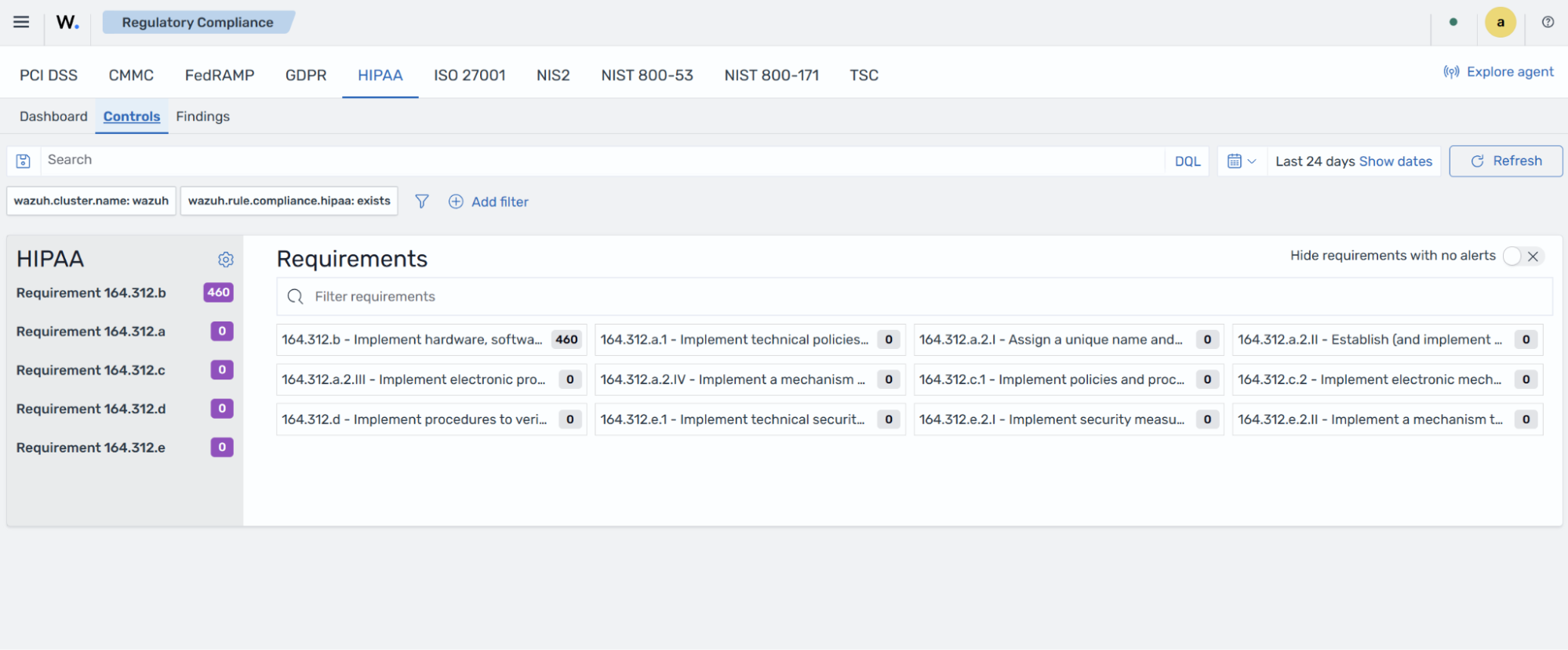
Task: Go to the Dashboard subtab
Action: click(53, 116)
